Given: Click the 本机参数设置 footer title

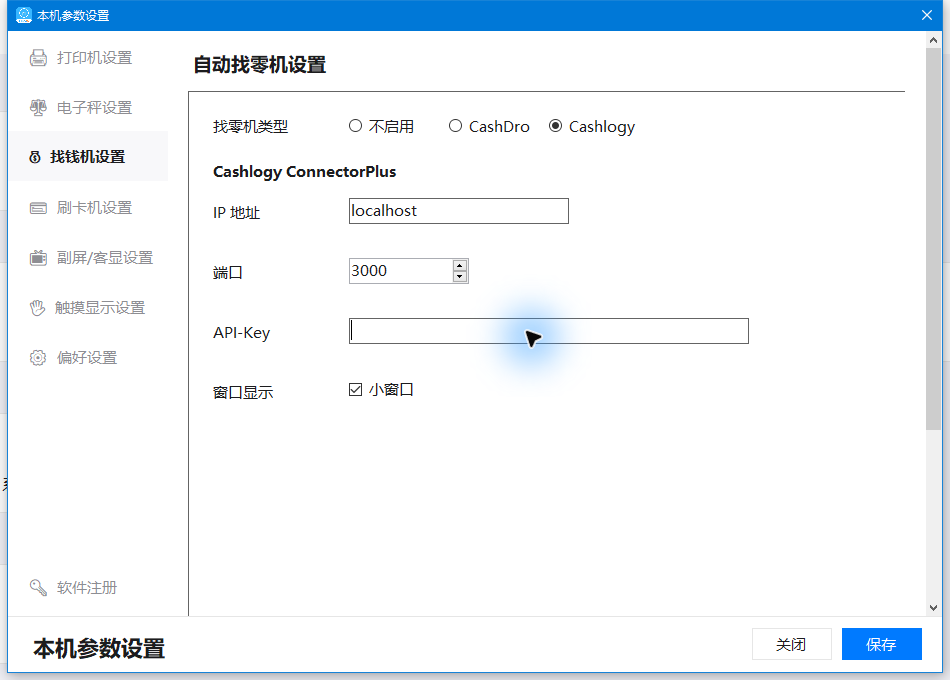Looking at the screenshot, I should pyautogui.click(x=99, y=648).
